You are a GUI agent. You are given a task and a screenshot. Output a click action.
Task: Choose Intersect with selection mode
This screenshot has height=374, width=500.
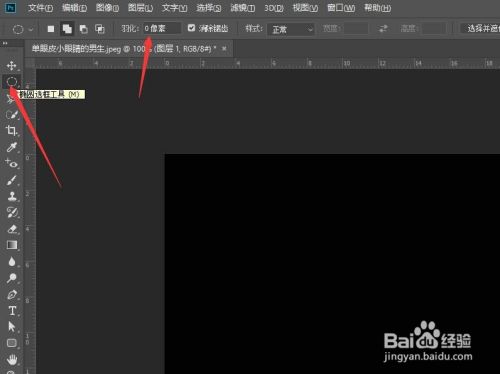(100, 29)
